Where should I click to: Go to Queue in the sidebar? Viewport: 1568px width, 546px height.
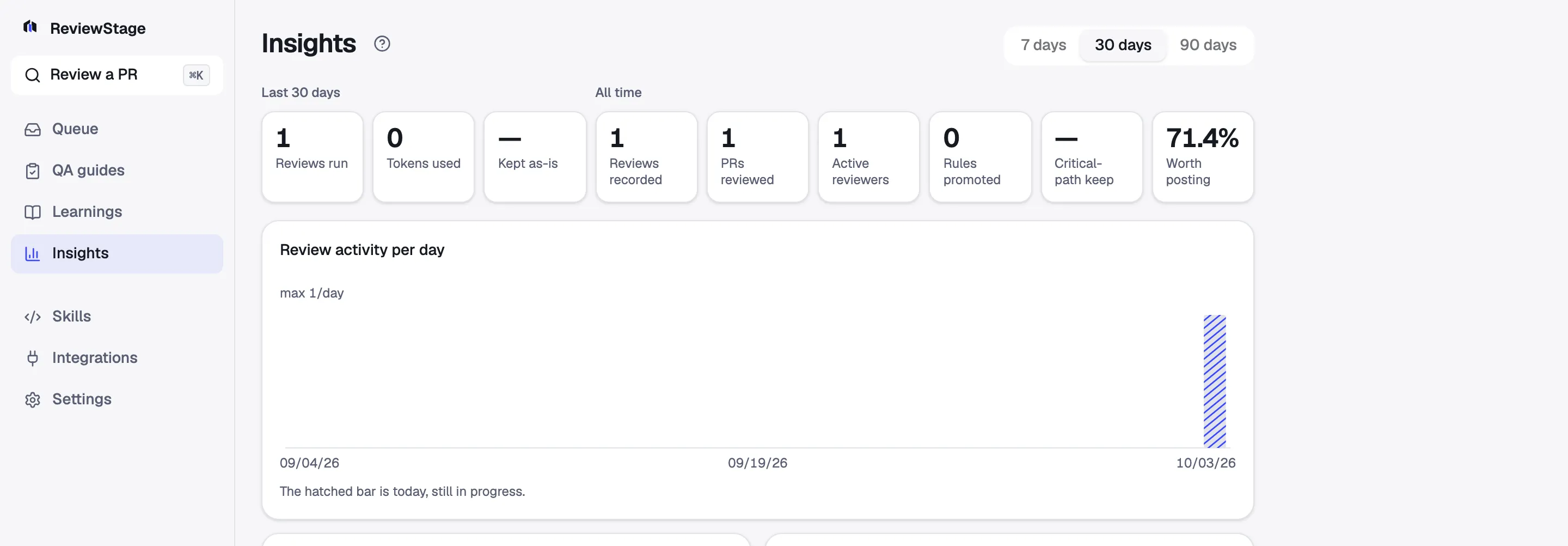[117, 129]
